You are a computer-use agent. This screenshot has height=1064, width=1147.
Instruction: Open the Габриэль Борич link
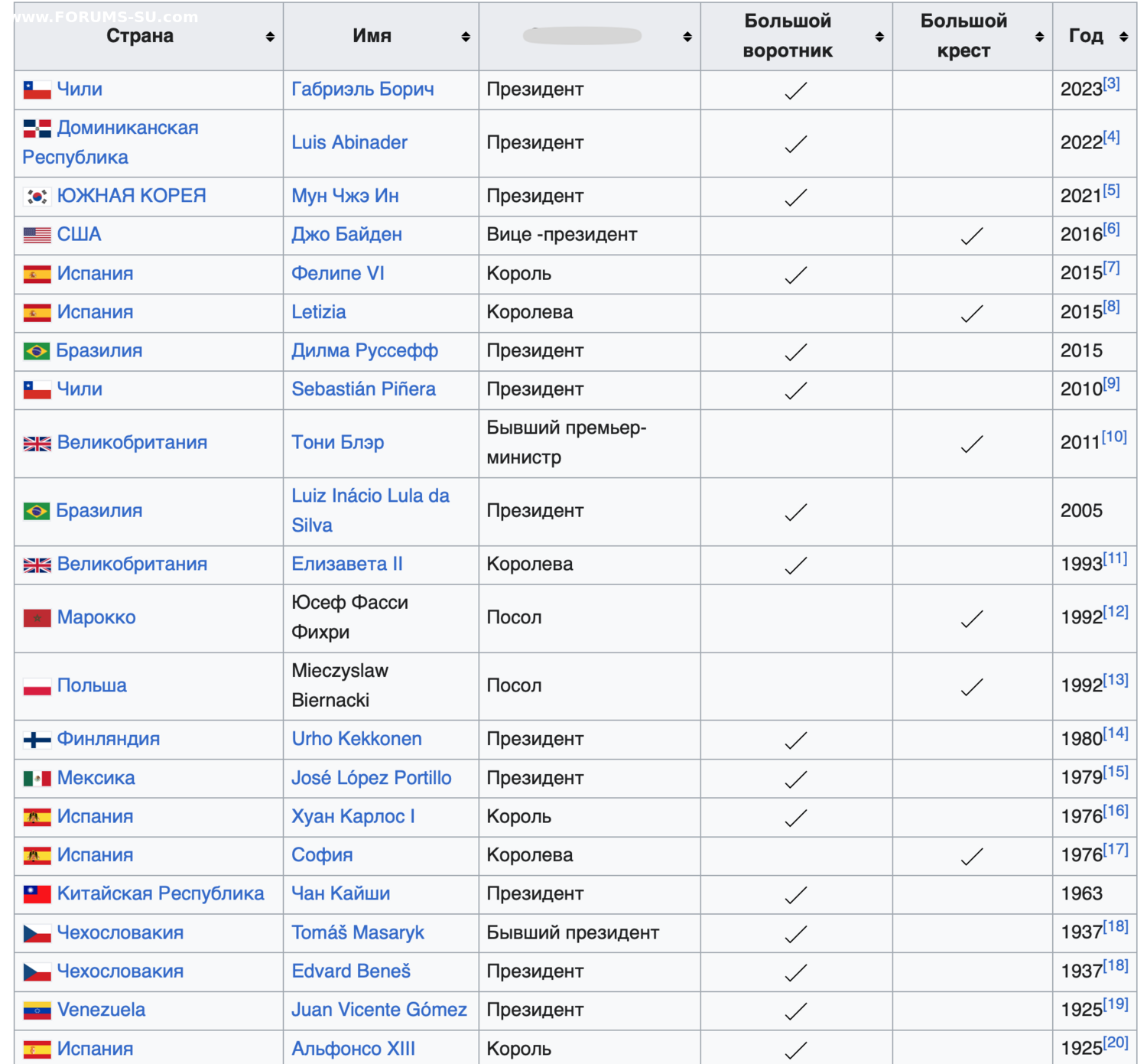[362, 89]
